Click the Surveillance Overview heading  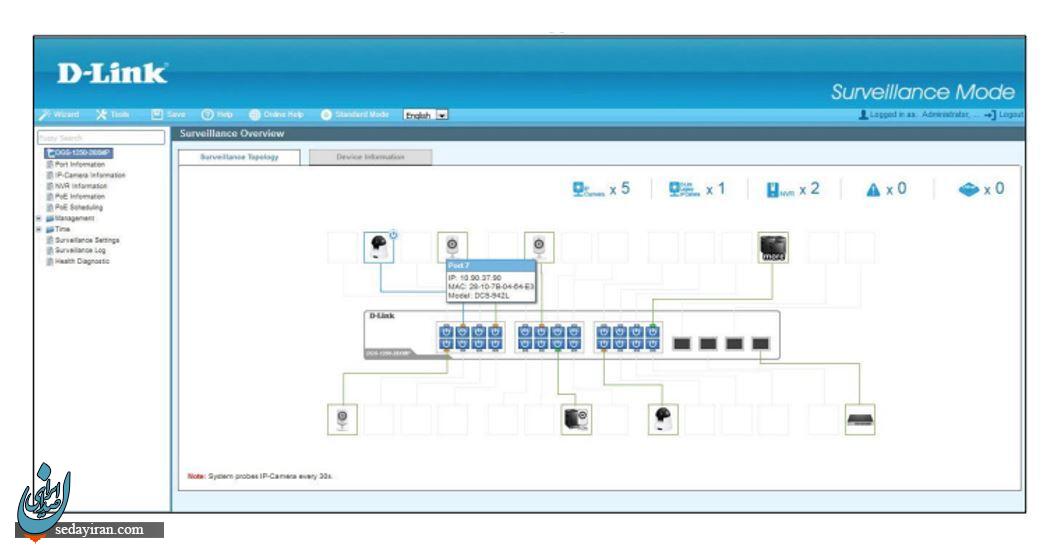click(232, 133)
